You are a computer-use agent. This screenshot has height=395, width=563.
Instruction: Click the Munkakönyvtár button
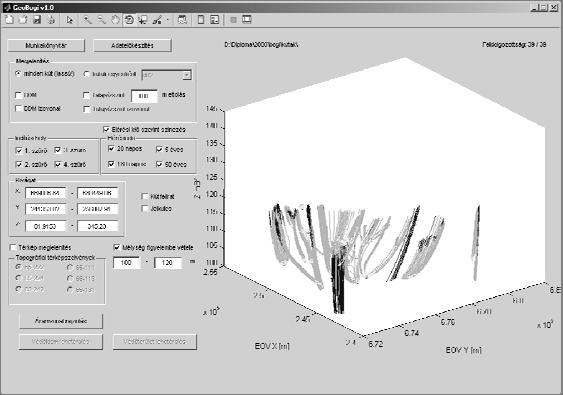coord(46,45)
